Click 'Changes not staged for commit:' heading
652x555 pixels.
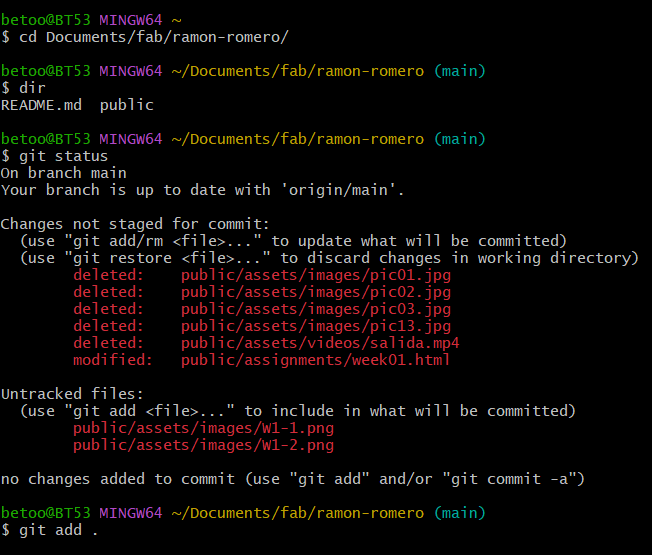click(135, 224)
